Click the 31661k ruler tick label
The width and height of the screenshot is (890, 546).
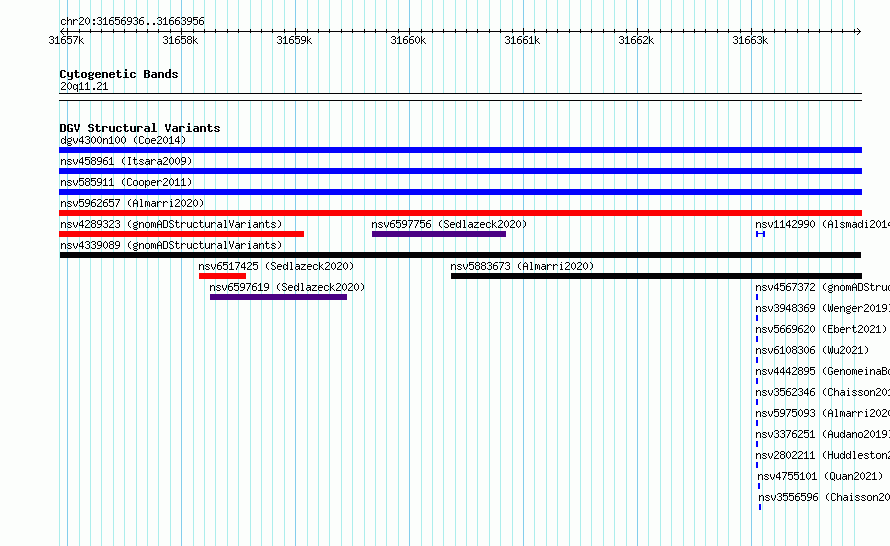pyautogui.click(x=522, y=40)
